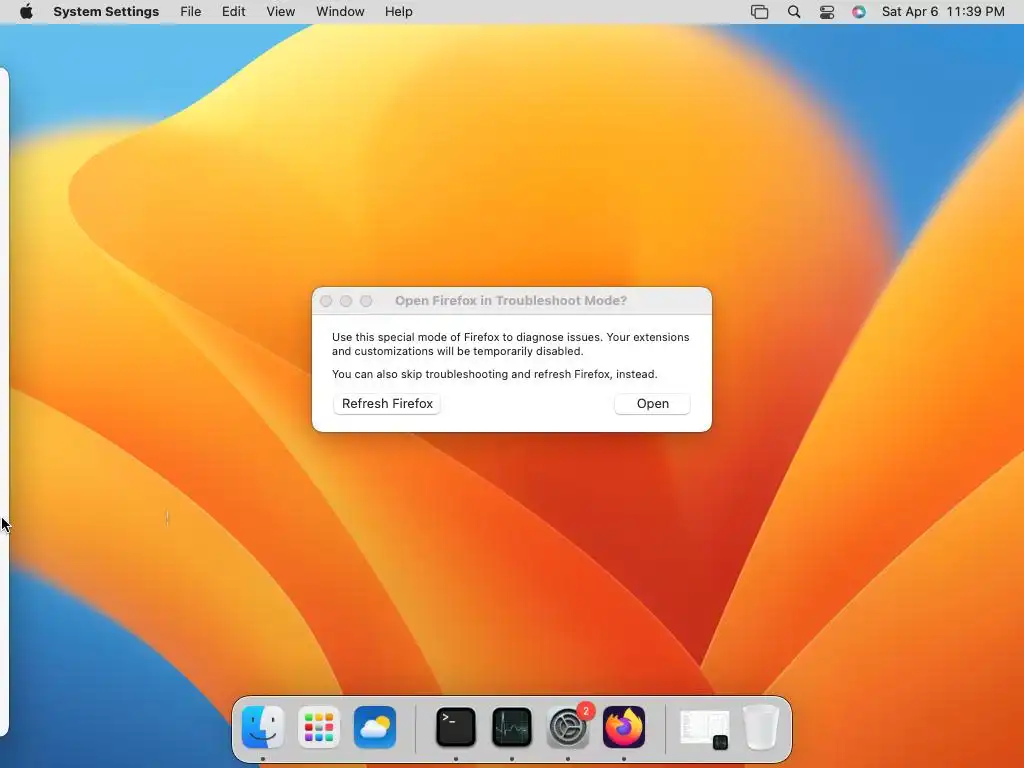Click the date and time clock
The height and width of the screenshot is (768, 1024).
(x=943, y=12)
